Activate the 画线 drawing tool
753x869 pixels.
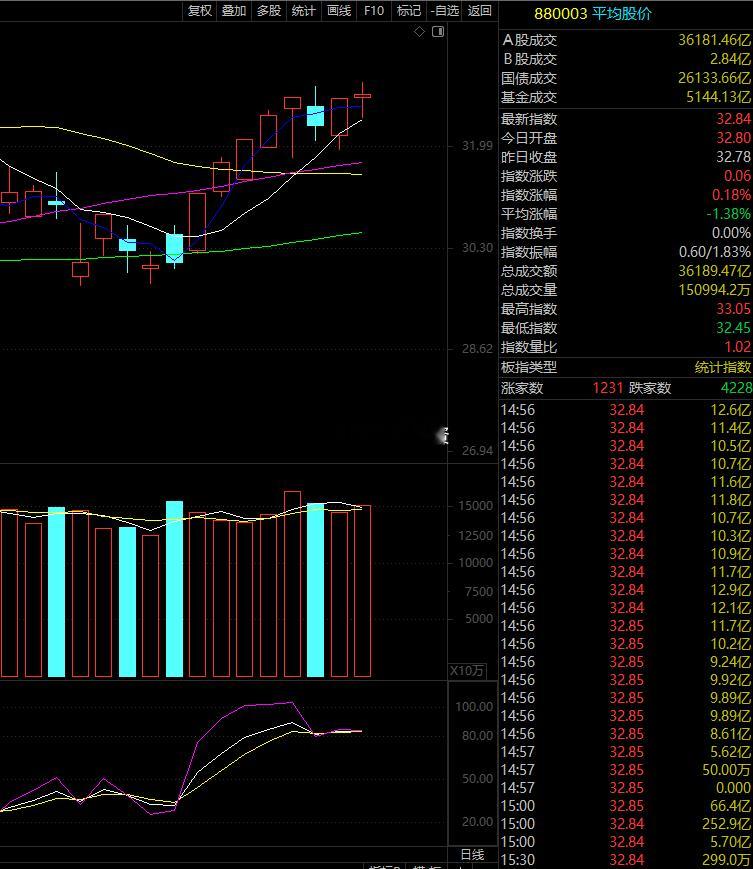coord(339,11)
